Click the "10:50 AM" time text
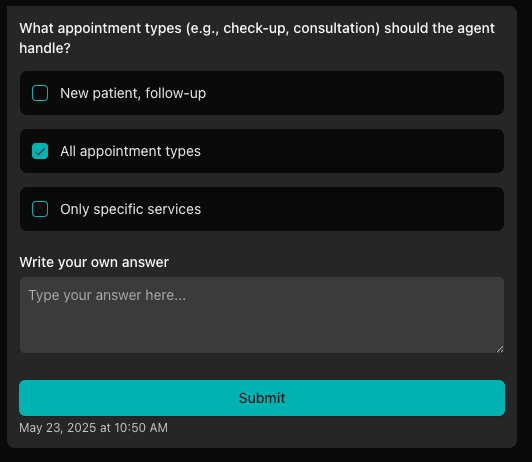The height and width of the screenshot is (462, 532). [141, 428]
